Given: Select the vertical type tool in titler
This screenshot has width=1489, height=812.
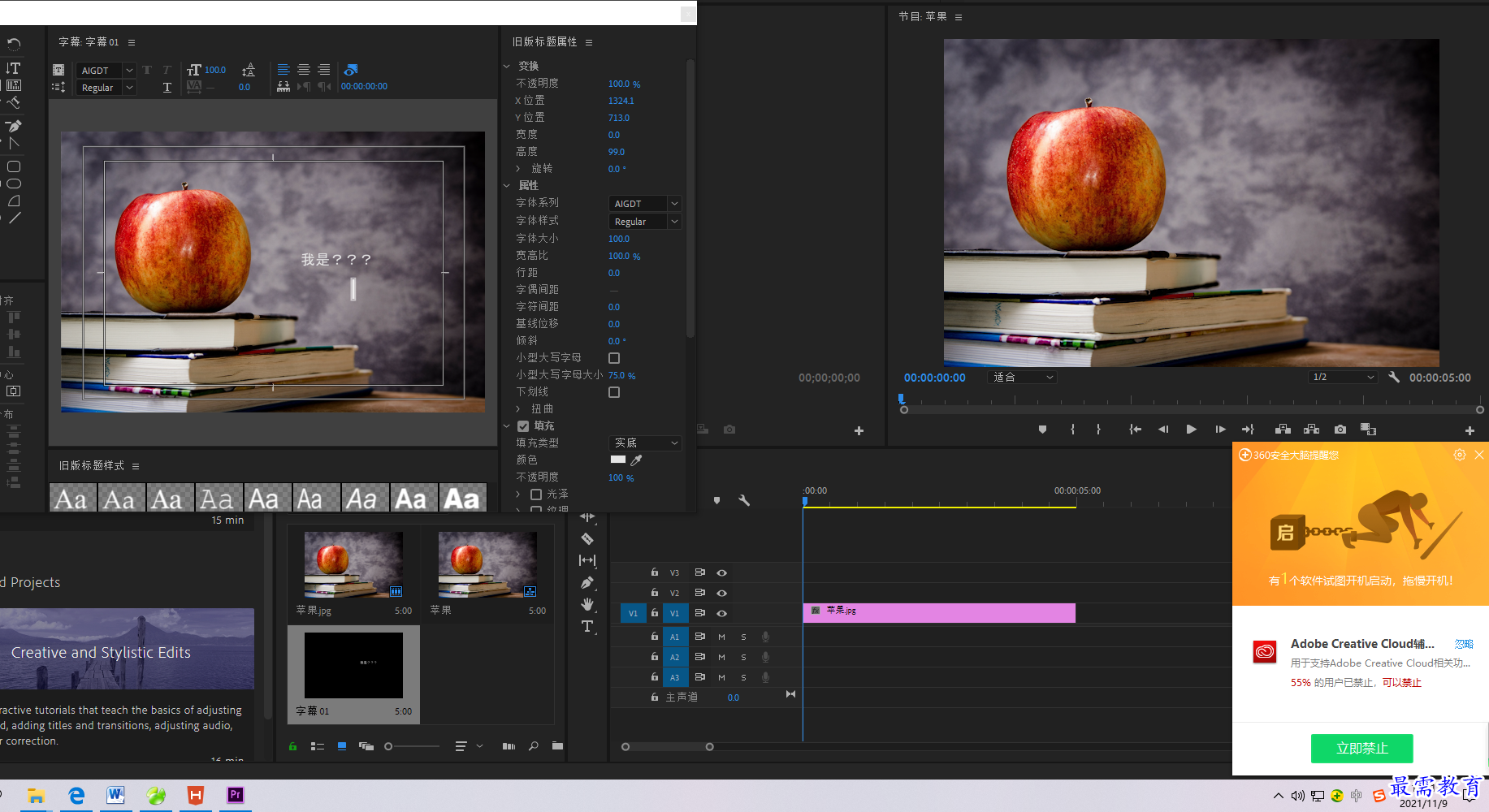Looking at the screenshot, I should pos(13,68).
